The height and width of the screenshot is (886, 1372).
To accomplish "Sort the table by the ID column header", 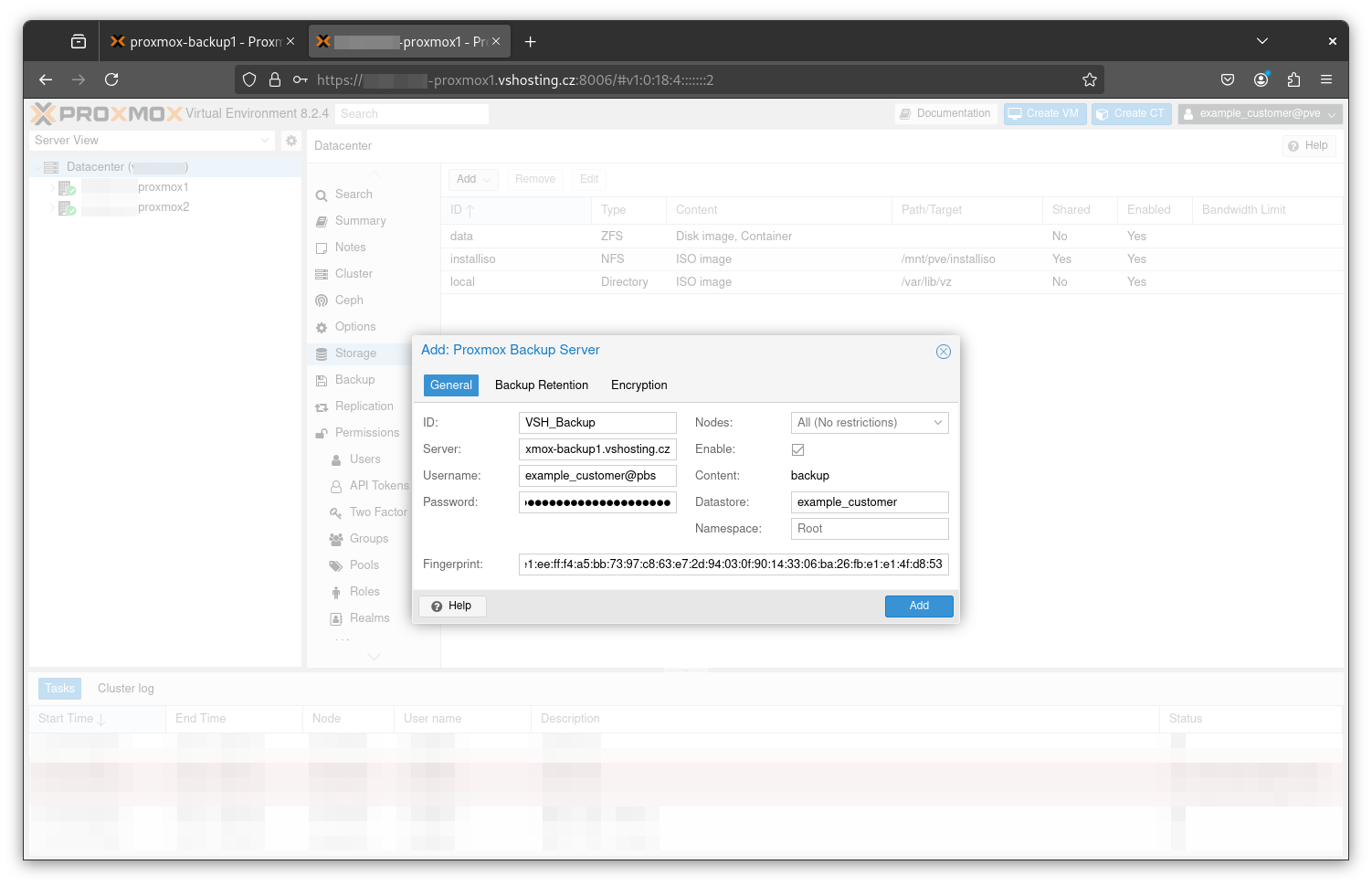I will [x=516, y=210].
